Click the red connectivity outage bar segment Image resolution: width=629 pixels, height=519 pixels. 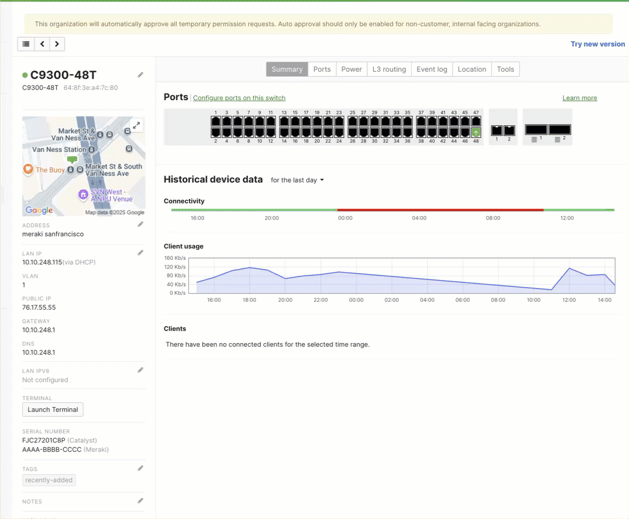tap(440, 210)
